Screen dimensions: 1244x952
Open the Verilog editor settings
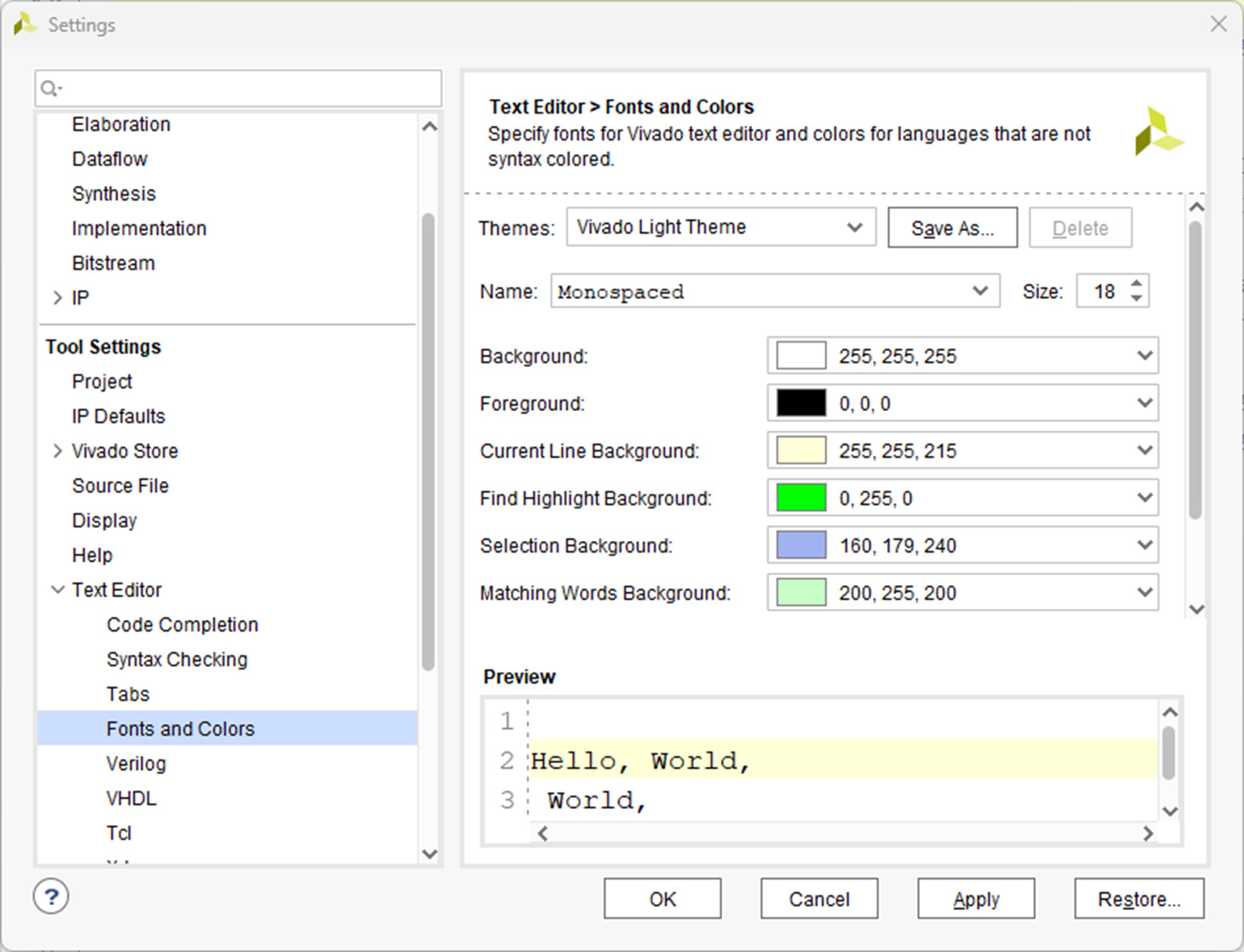pyautogui.click(x=136, y=764)
